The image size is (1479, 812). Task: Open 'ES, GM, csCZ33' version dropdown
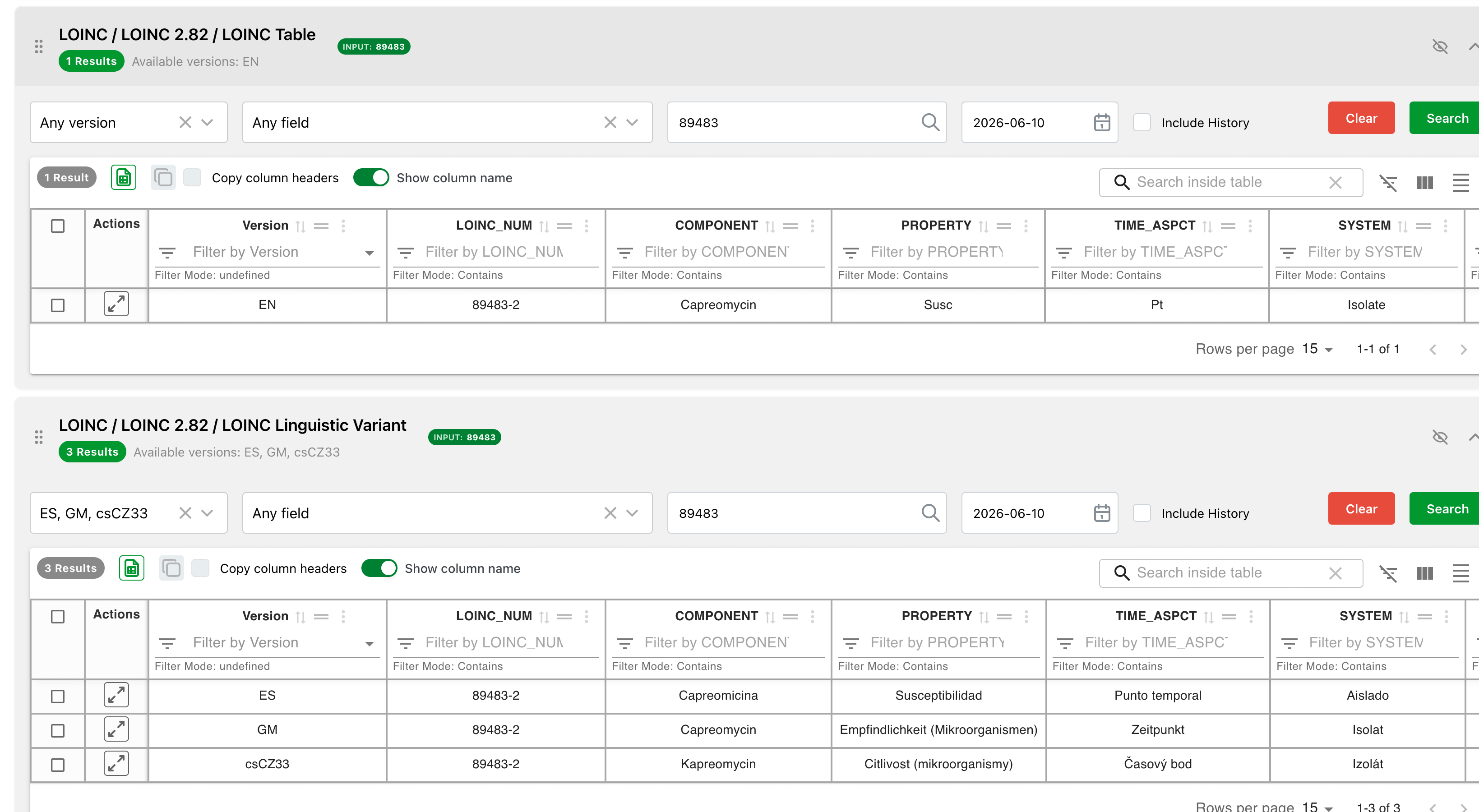(207, 513)
